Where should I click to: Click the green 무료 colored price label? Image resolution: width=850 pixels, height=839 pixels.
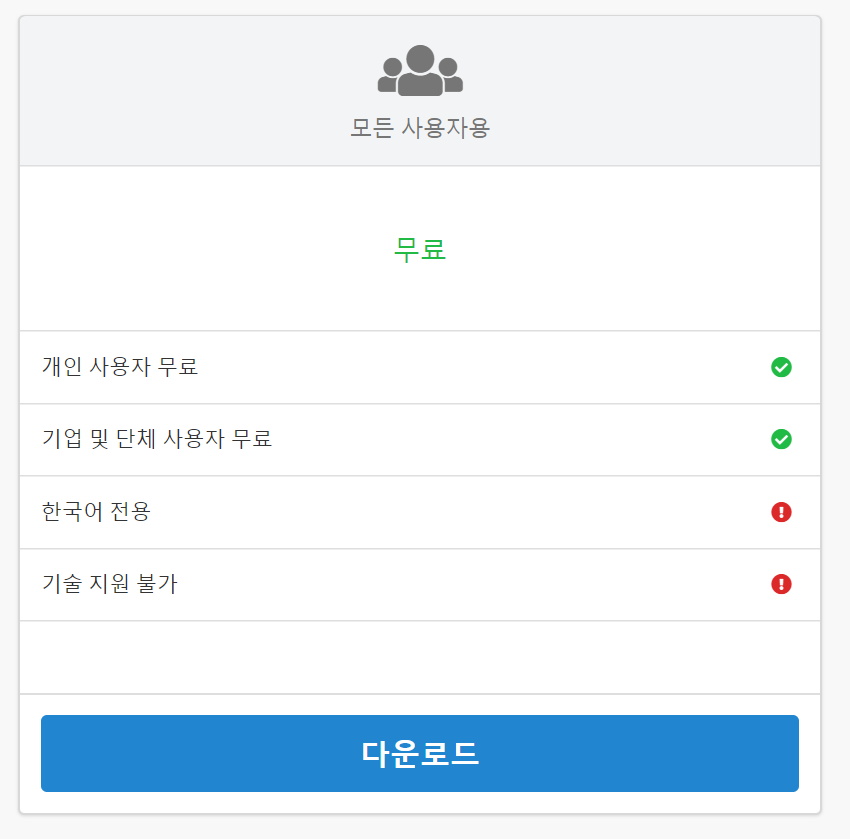coord(418,249)
